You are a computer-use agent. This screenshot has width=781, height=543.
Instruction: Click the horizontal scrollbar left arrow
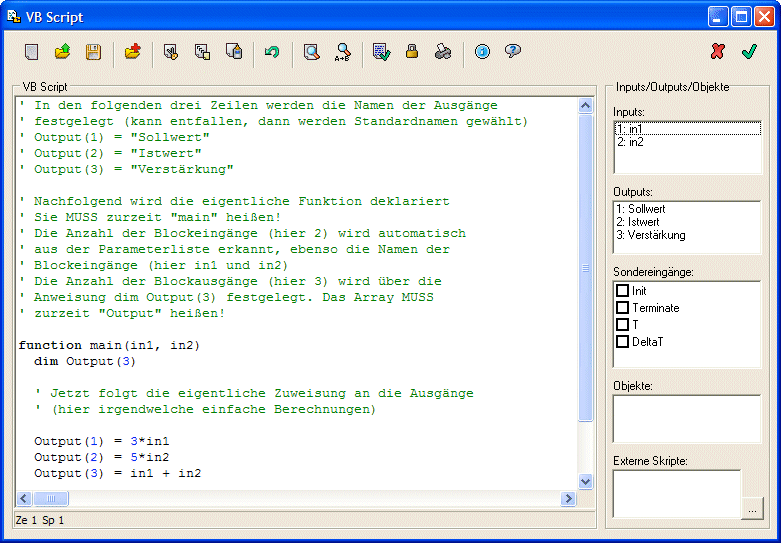click(24, 498)
